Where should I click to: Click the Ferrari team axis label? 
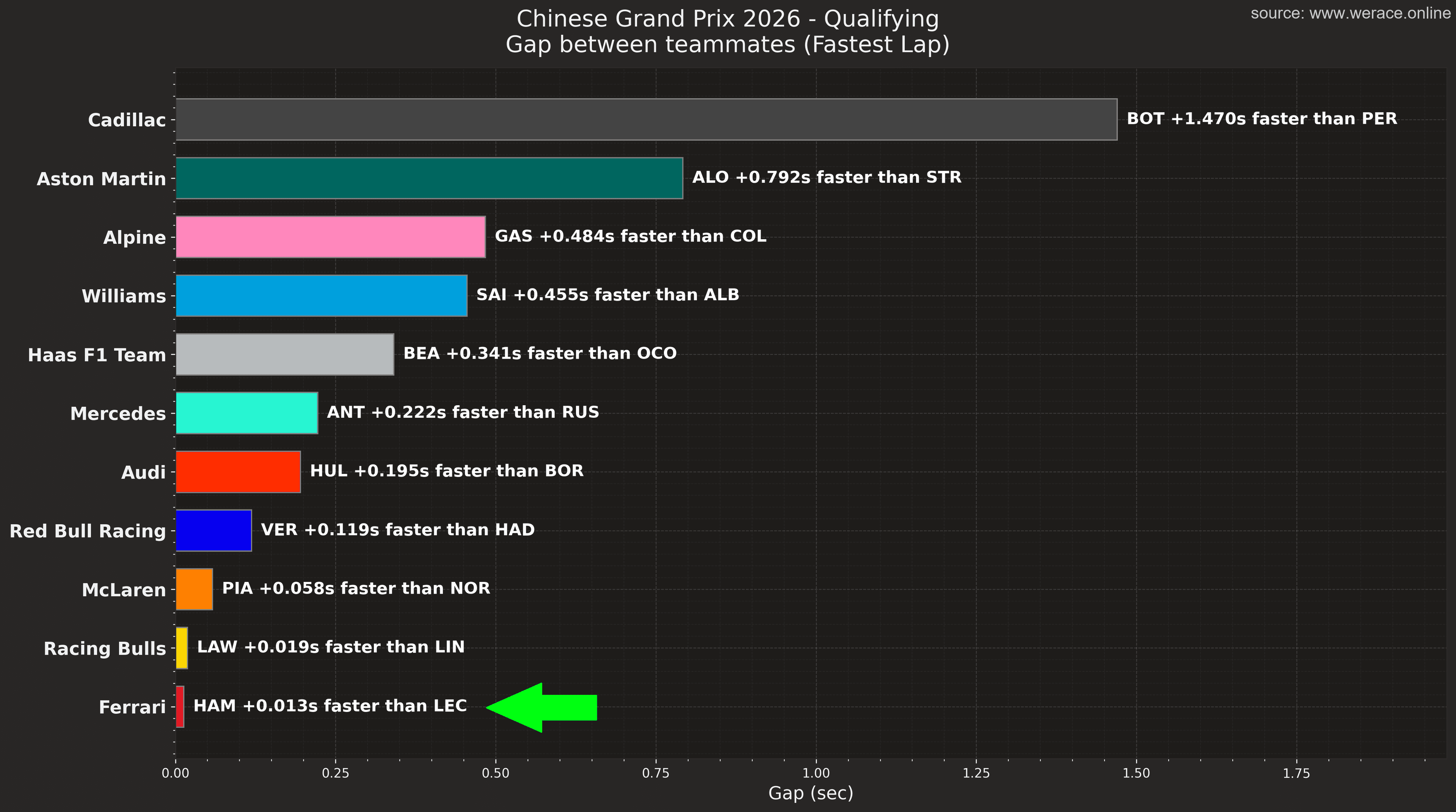click(132, 707)
